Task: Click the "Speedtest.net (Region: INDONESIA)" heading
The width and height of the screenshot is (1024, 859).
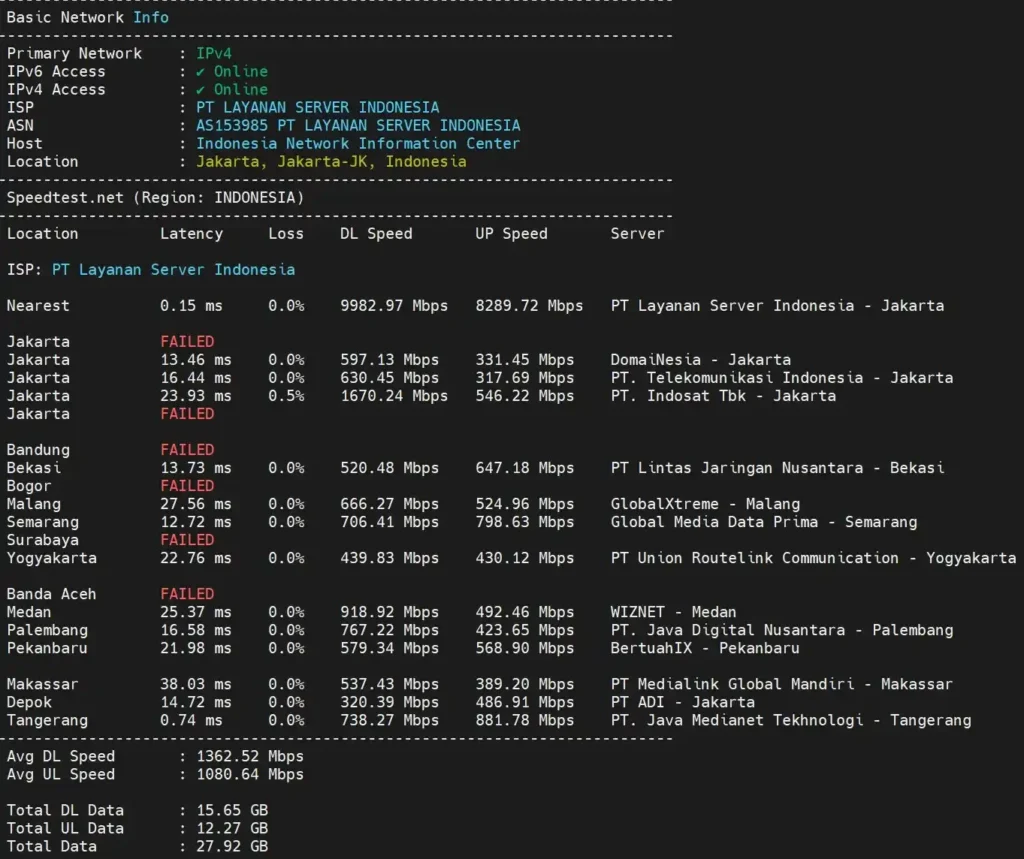Action: coord(155,198)
